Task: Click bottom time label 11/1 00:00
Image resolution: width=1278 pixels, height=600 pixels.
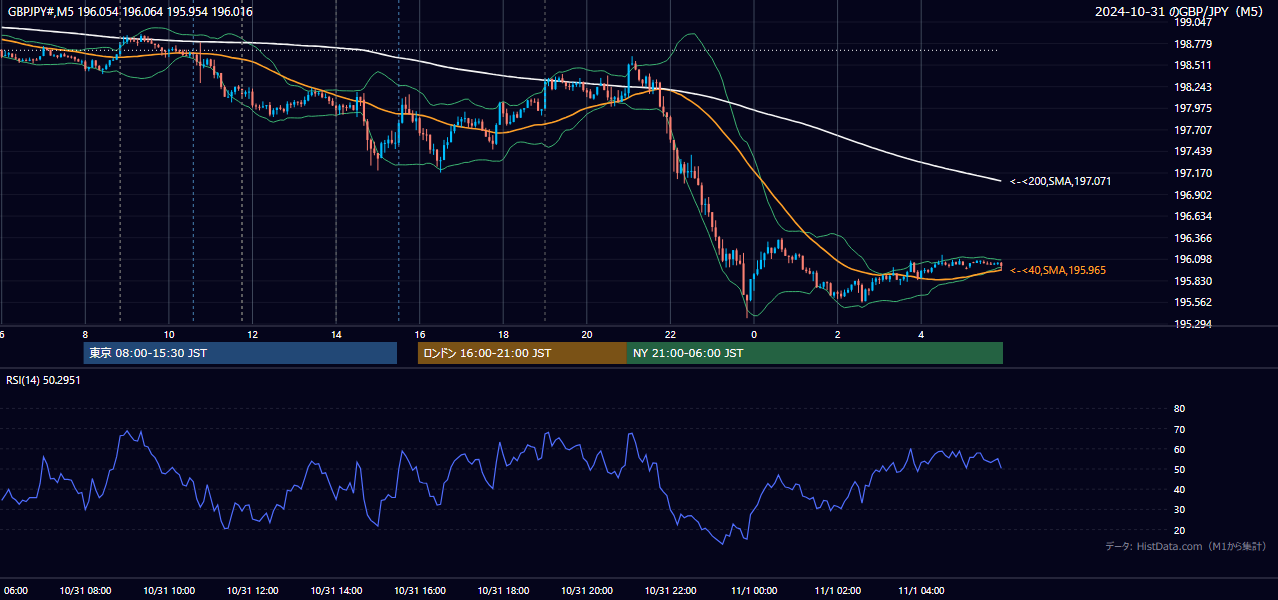Action: click(x=754, y=590)
